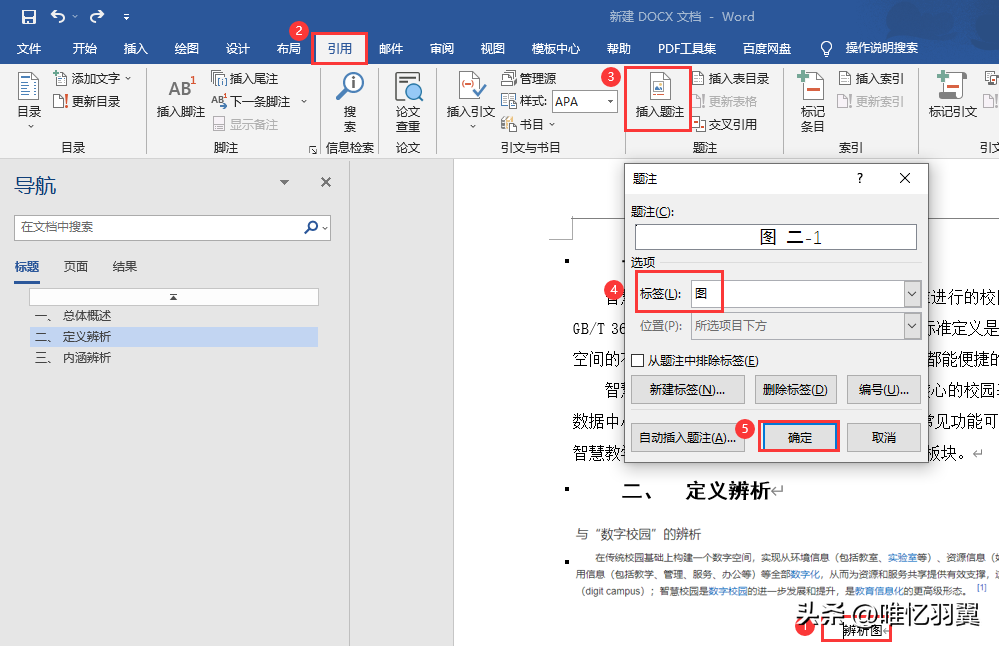Undo the last action
This screenshot has width=999, height=646.
[58, 17]
